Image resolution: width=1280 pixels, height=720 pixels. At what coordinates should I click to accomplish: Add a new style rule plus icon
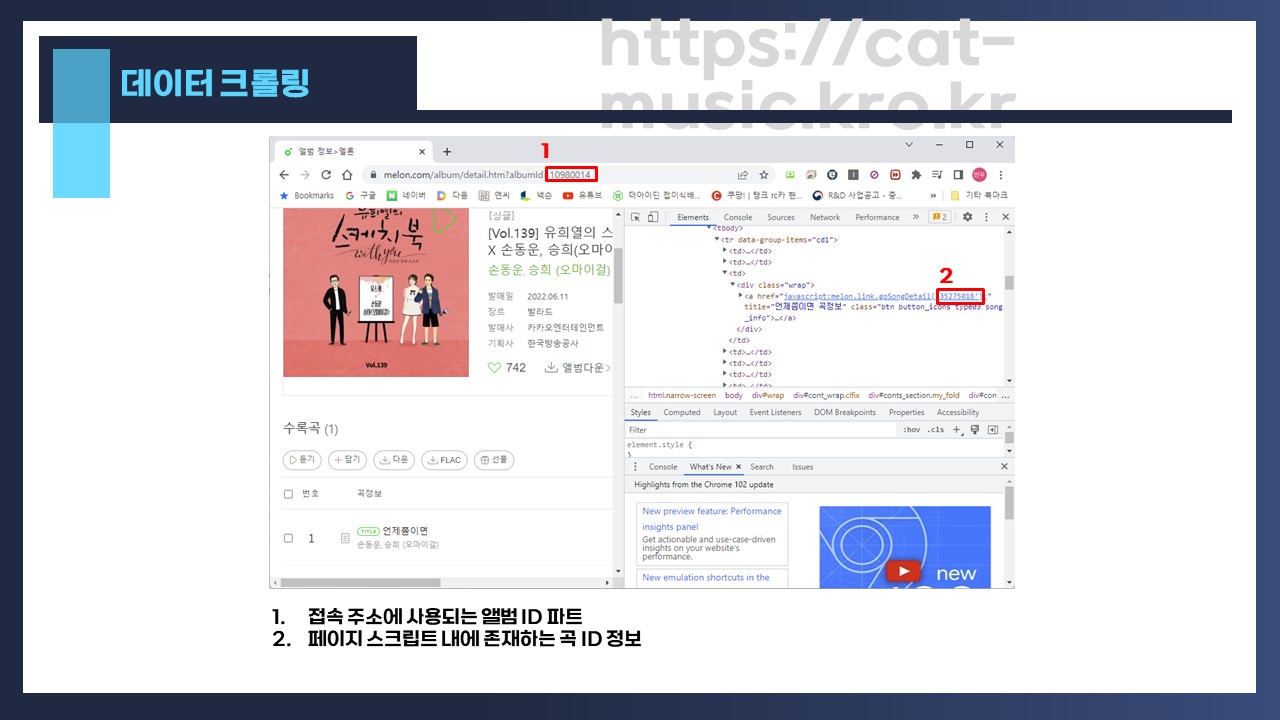(956, 430)
